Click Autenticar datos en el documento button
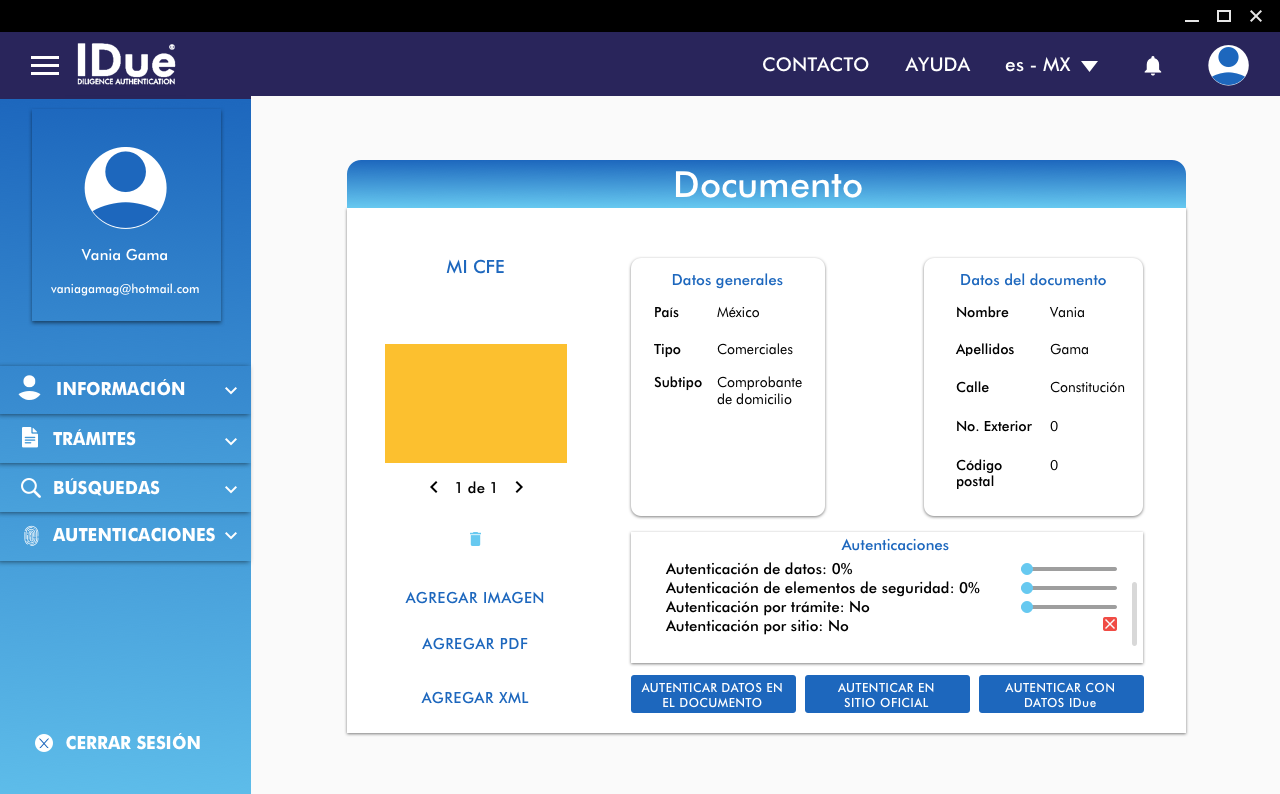This screenshot has width=1280, height=794. click(713, 695)
